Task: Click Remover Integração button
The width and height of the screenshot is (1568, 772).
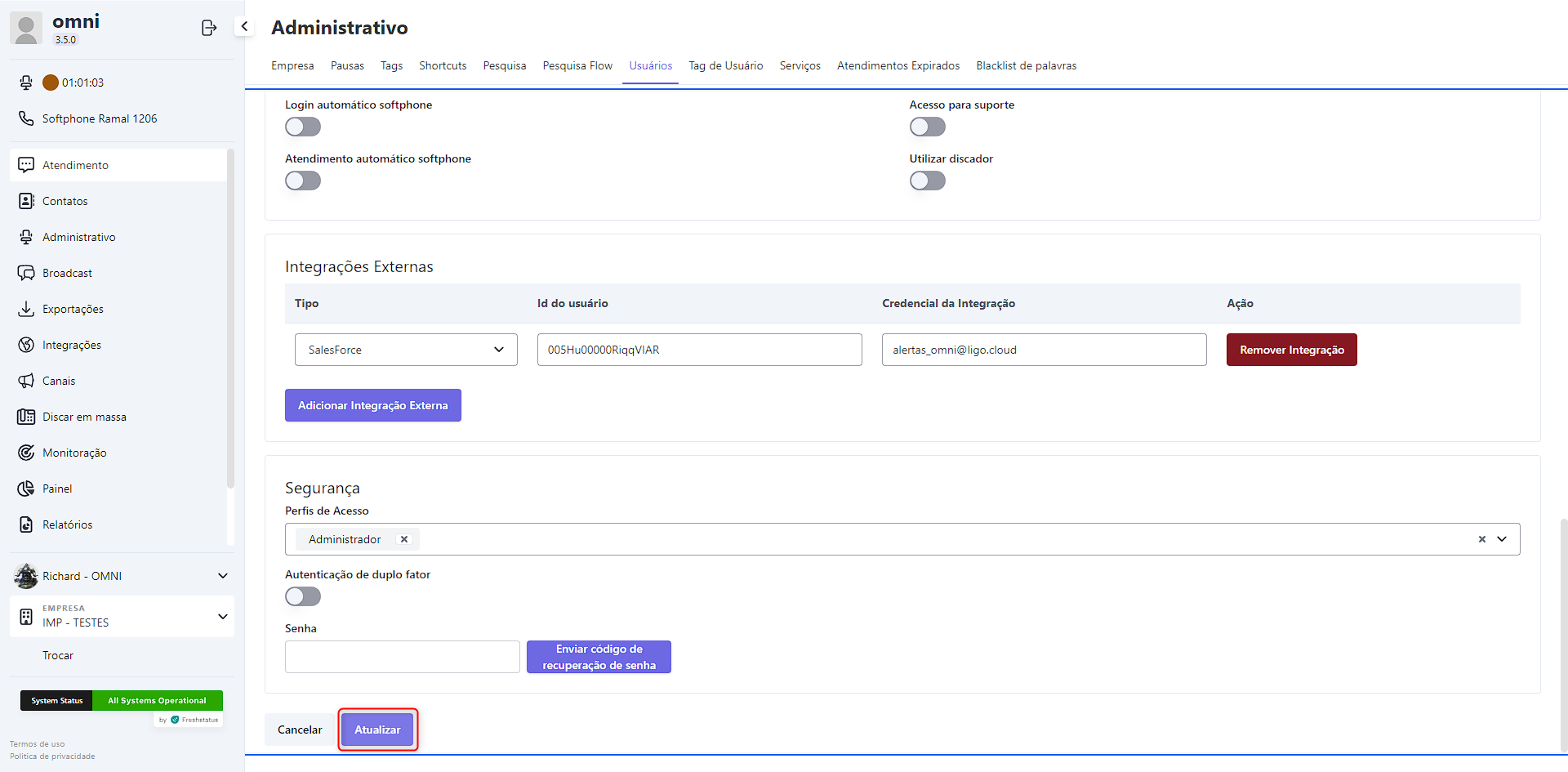Action: [x=1291, y=350]
